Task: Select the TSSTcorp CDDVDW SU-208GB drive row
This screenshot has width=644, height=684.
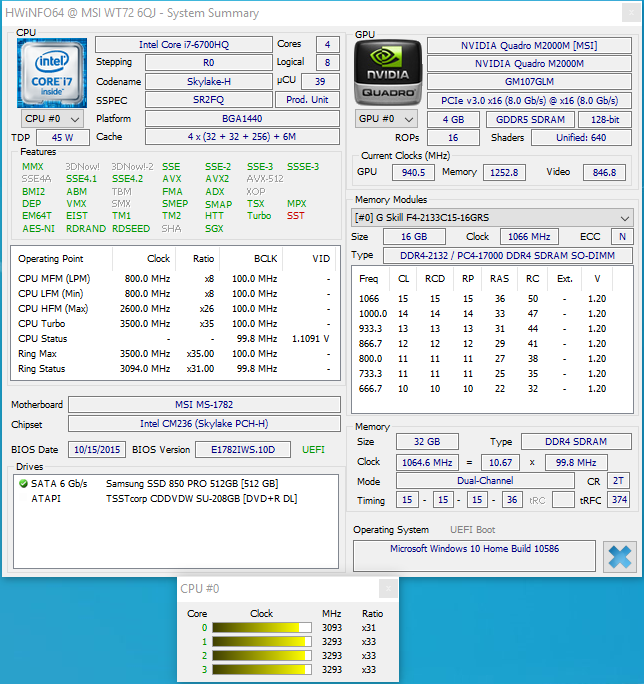Action: [x=176, y=498]
